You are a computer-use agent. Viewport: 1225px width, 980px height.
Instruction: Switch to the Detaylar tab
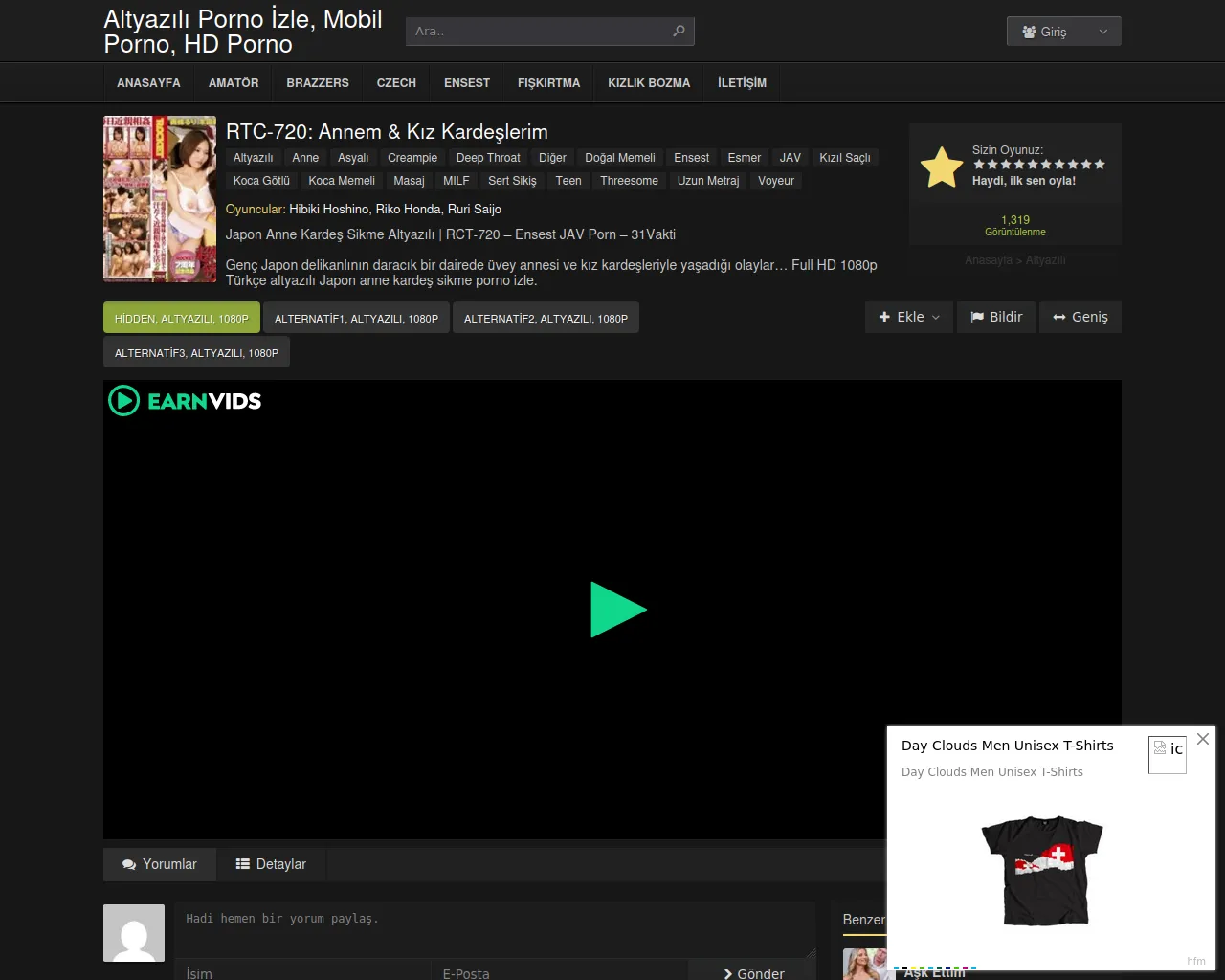point(271,864)
